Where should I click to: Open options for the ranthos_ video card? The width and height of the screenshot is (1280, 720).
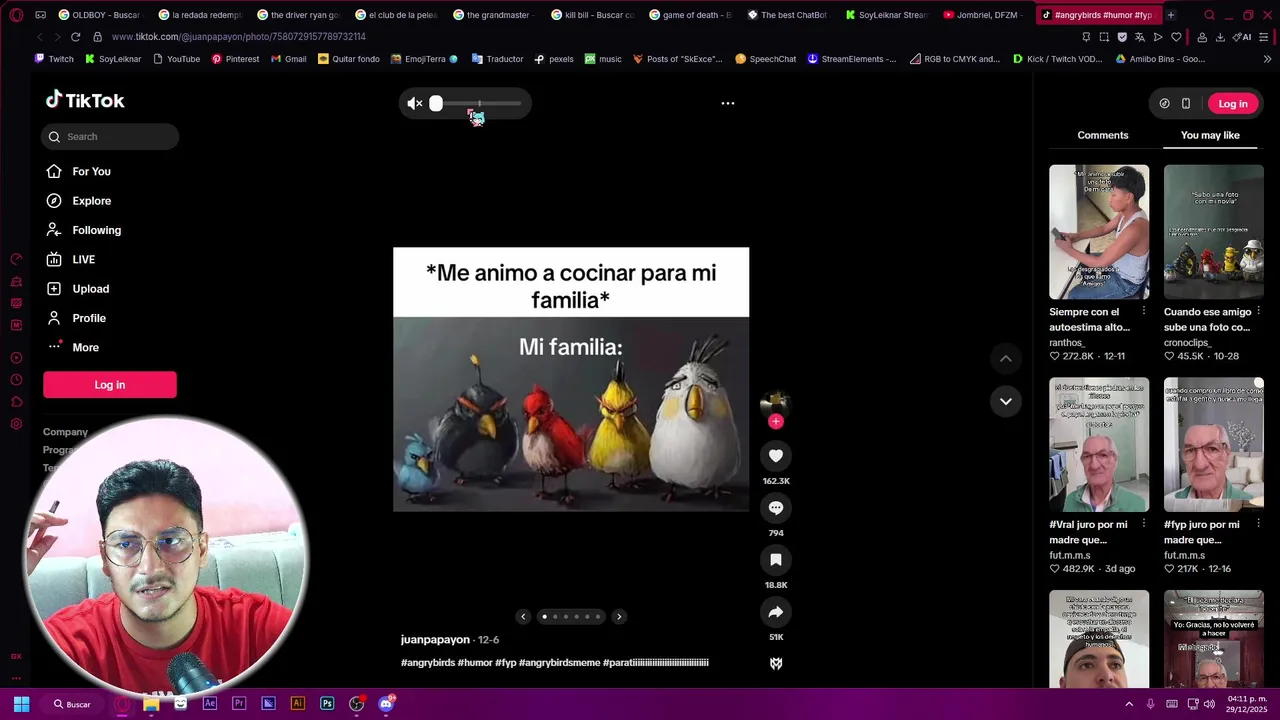tap(1144, 312)
